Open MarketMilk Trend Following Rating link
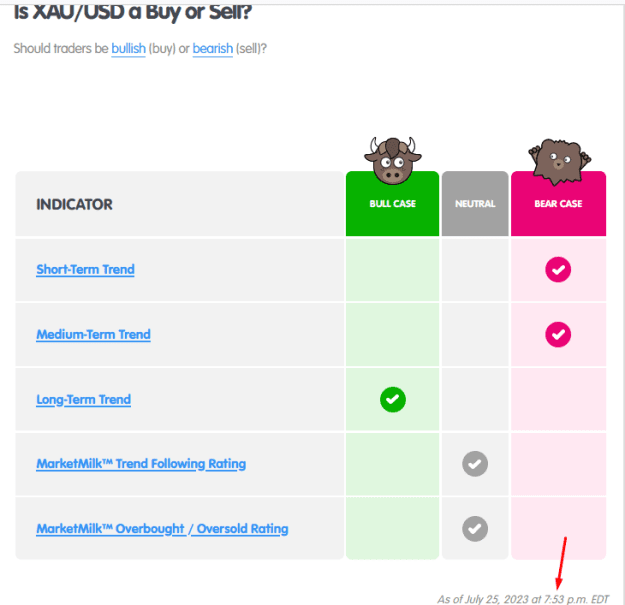The height and width of the screenshot is (605, 625). click(141, 464)
